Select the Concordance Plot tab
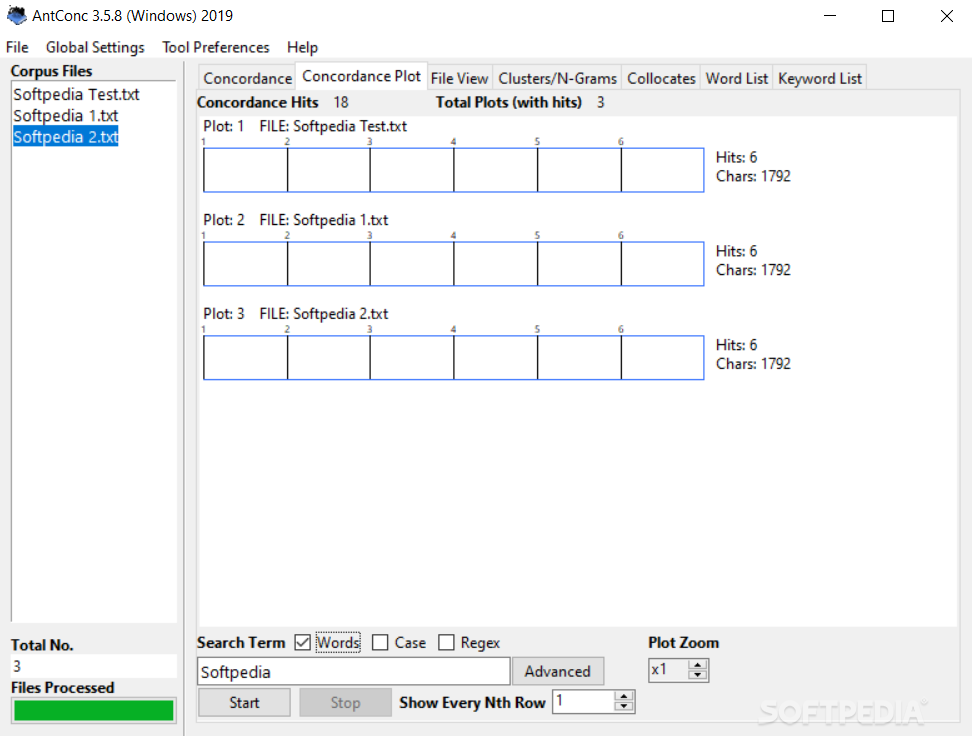The image size is (972, 736). pyautogui.click(x=361, y=76)
